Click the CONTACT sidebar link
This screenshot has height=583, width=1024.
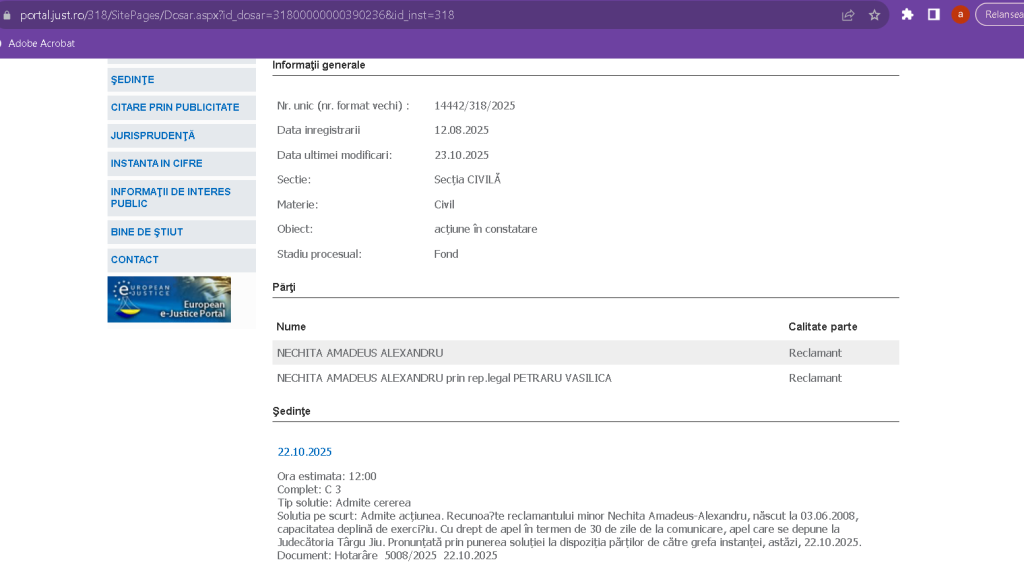point(135,260)
